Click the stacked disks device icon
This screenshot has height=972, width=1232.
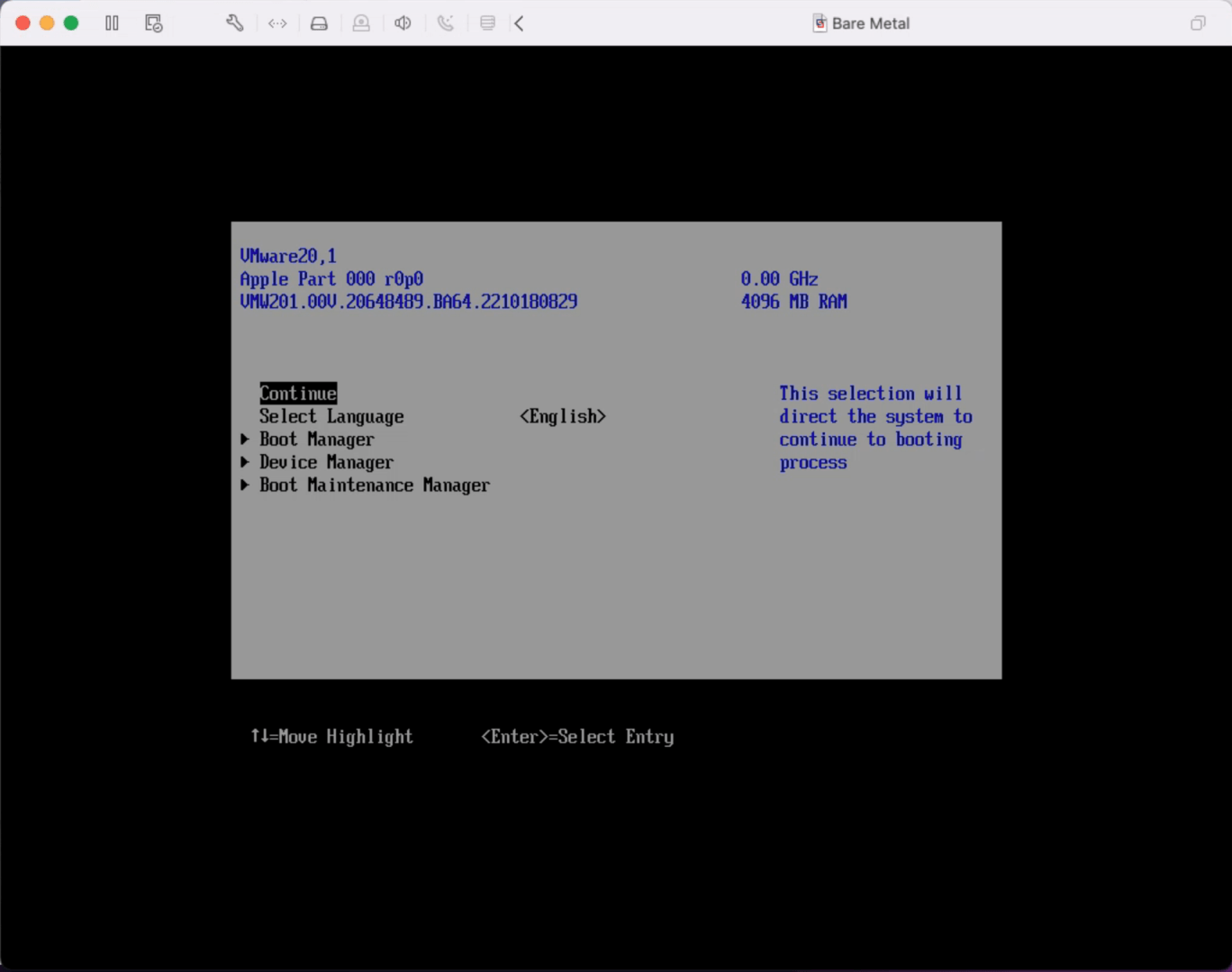[487, 23]
